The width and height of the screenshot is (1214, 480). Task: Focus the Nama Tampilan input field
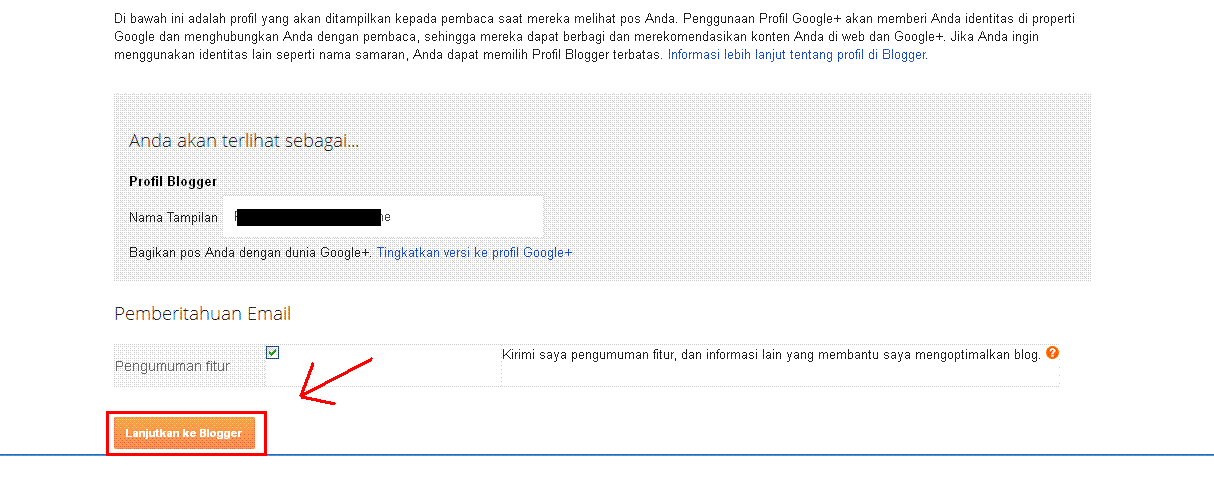point(384,216)
